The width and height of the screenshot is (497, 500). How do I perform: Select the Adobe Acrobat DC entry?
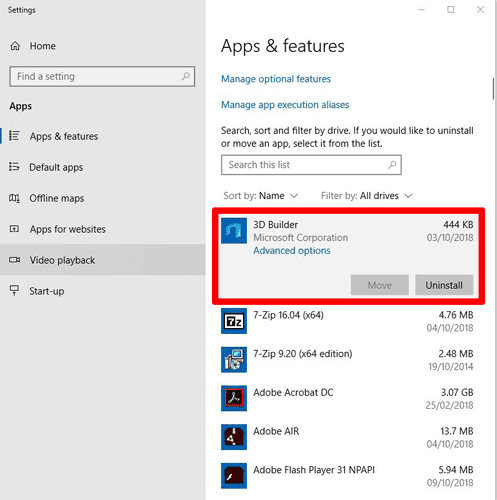[347, 398]
